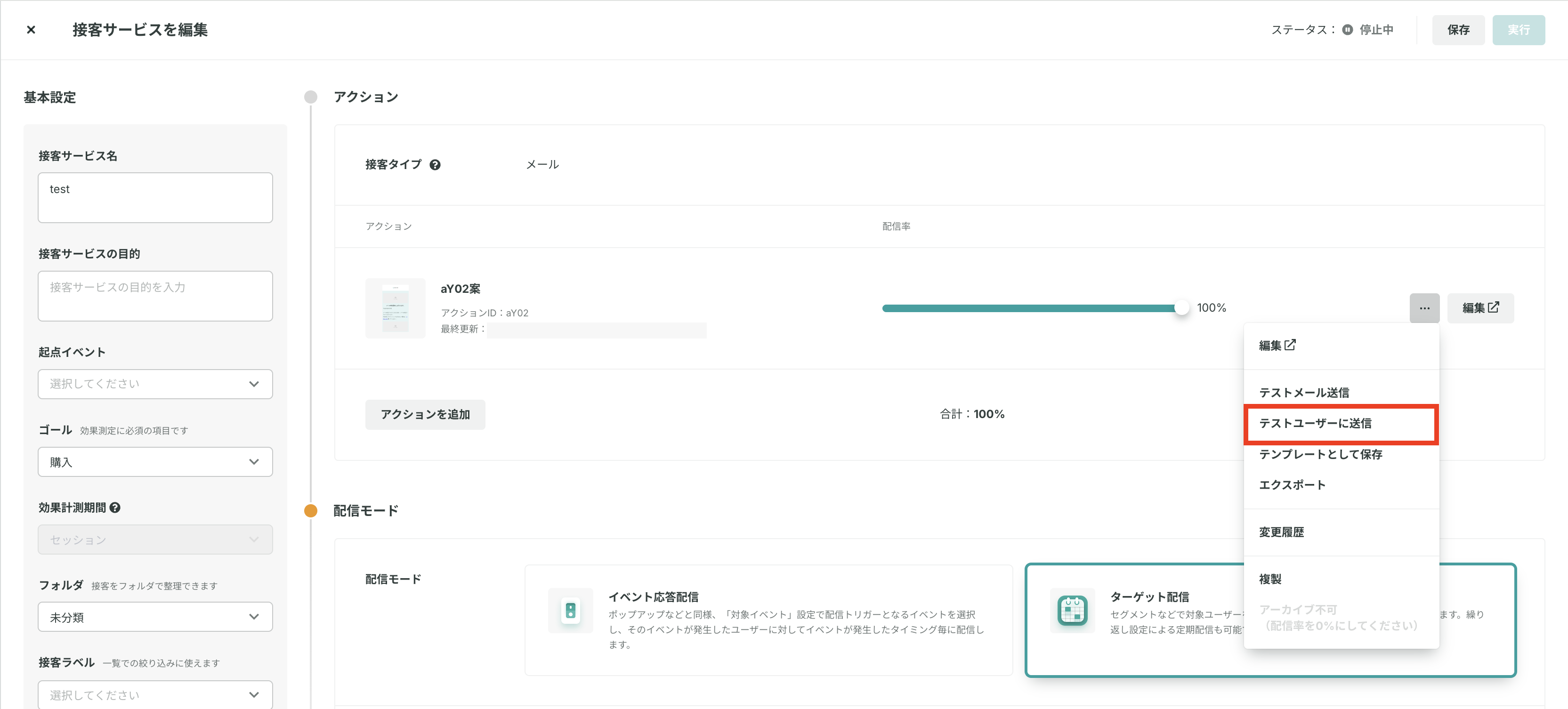Click the 配信率 slider handle
Screen dimensions: 1568x709
[1181, 308]
